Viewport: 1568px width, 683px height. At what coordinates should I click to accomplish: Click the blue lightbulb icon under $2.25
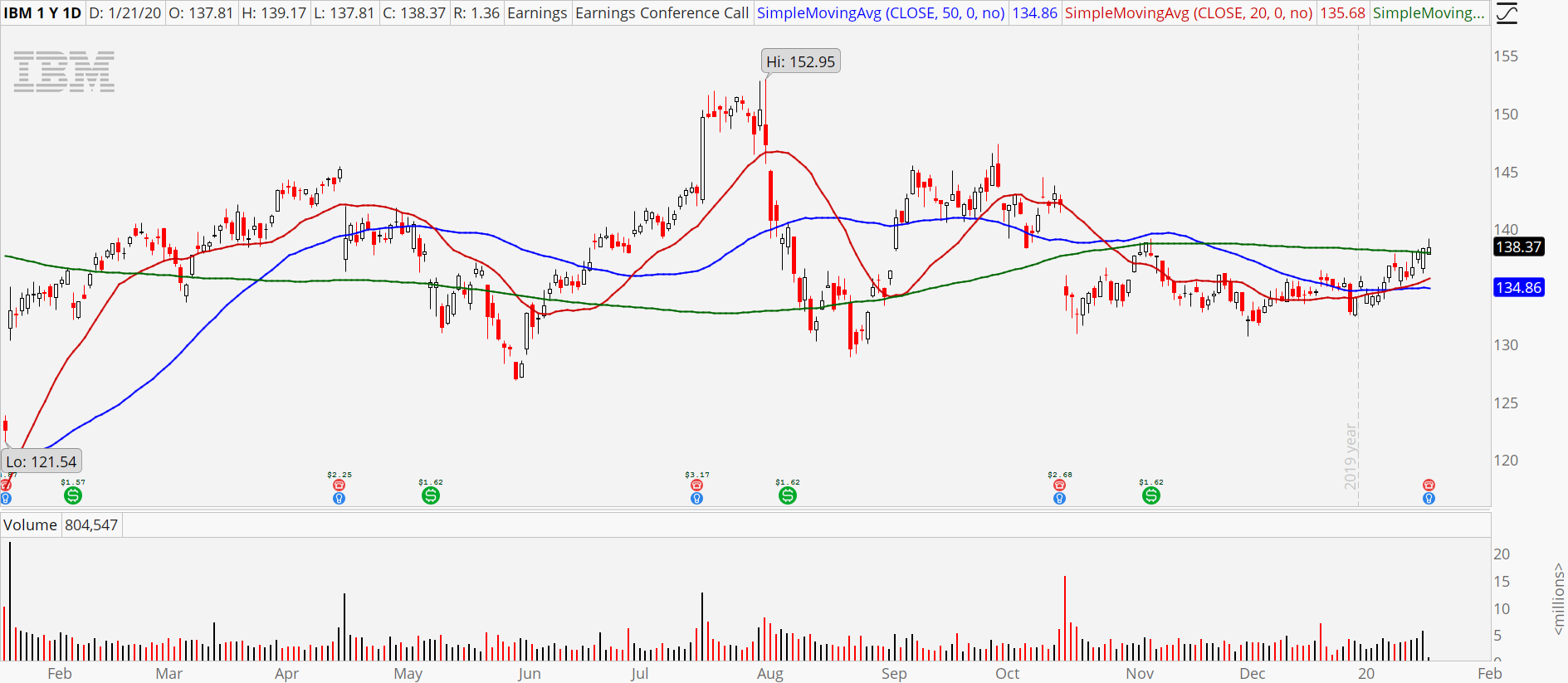(x=339, y=498)
